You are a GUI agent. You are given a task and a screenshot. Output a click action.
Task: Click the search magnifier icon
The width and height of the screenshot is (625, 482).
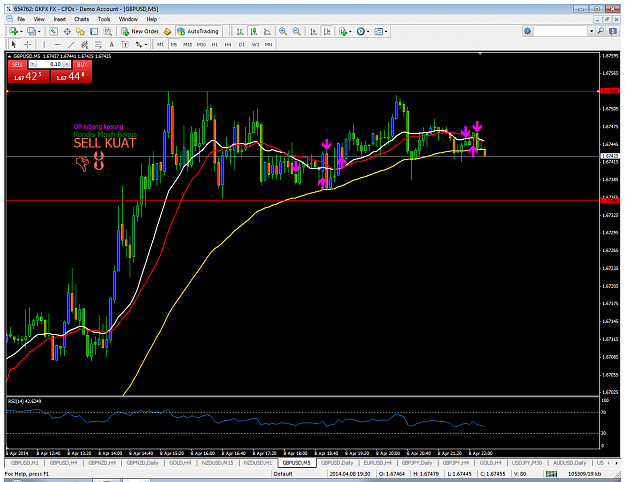[x=601, y=31]
